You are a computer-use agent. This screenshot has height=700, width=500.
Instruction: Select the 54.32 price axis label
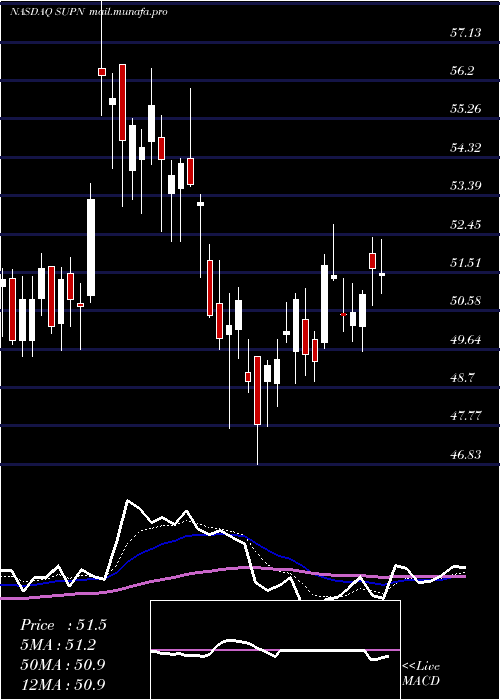(x=466, y=147)
